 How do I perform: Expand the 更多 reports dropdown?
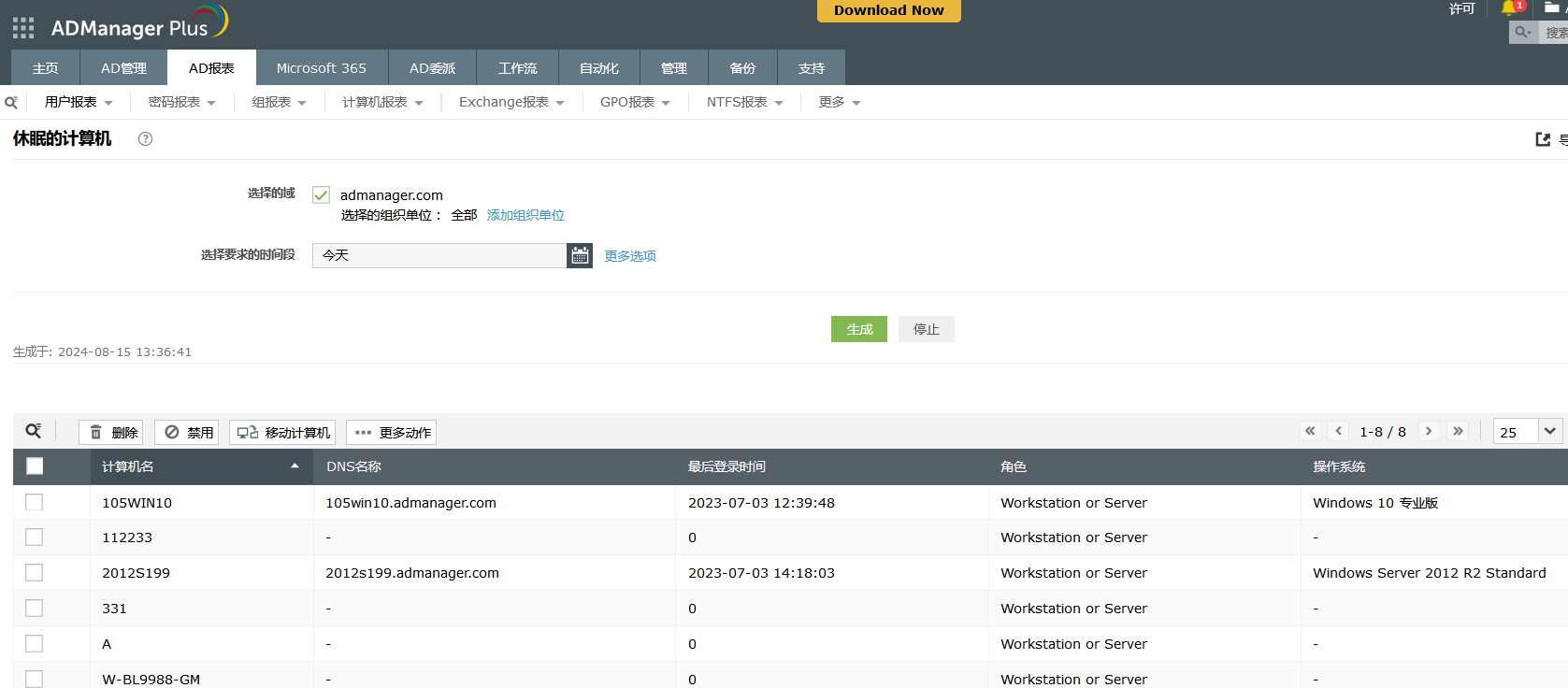point(840,102)
